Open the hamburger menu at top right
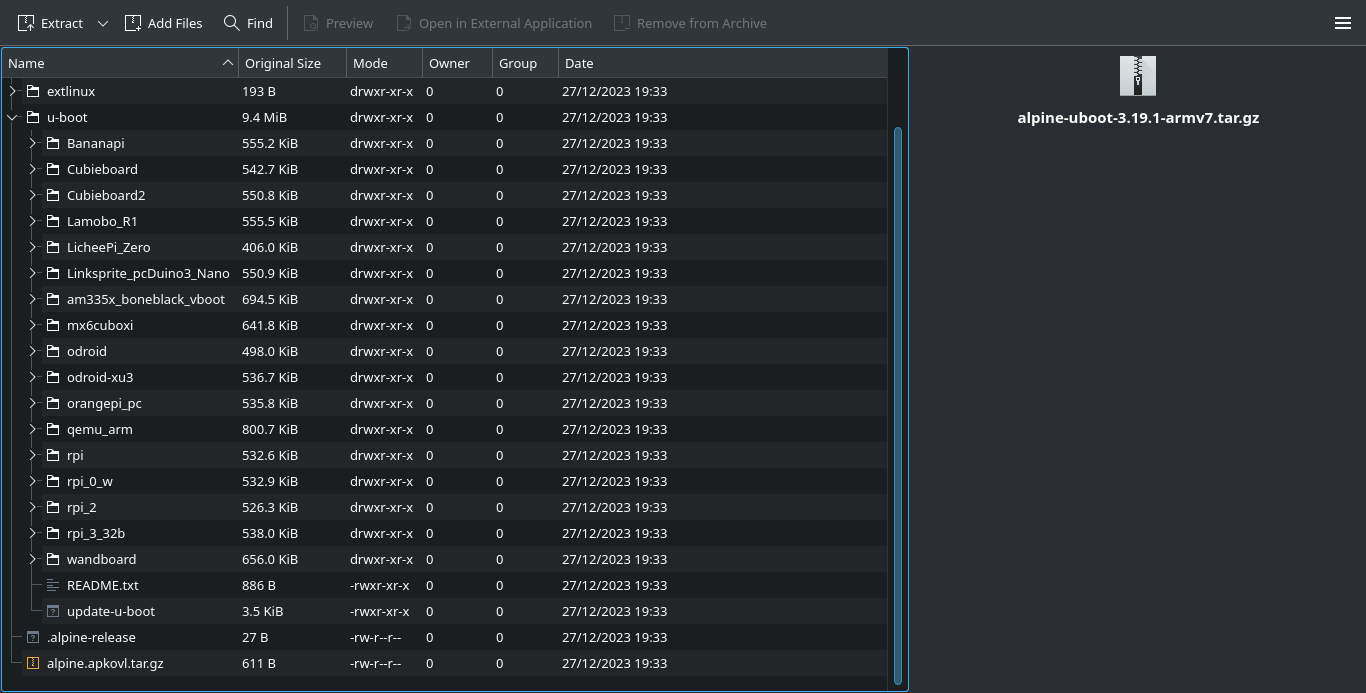 pos(1343,22)
